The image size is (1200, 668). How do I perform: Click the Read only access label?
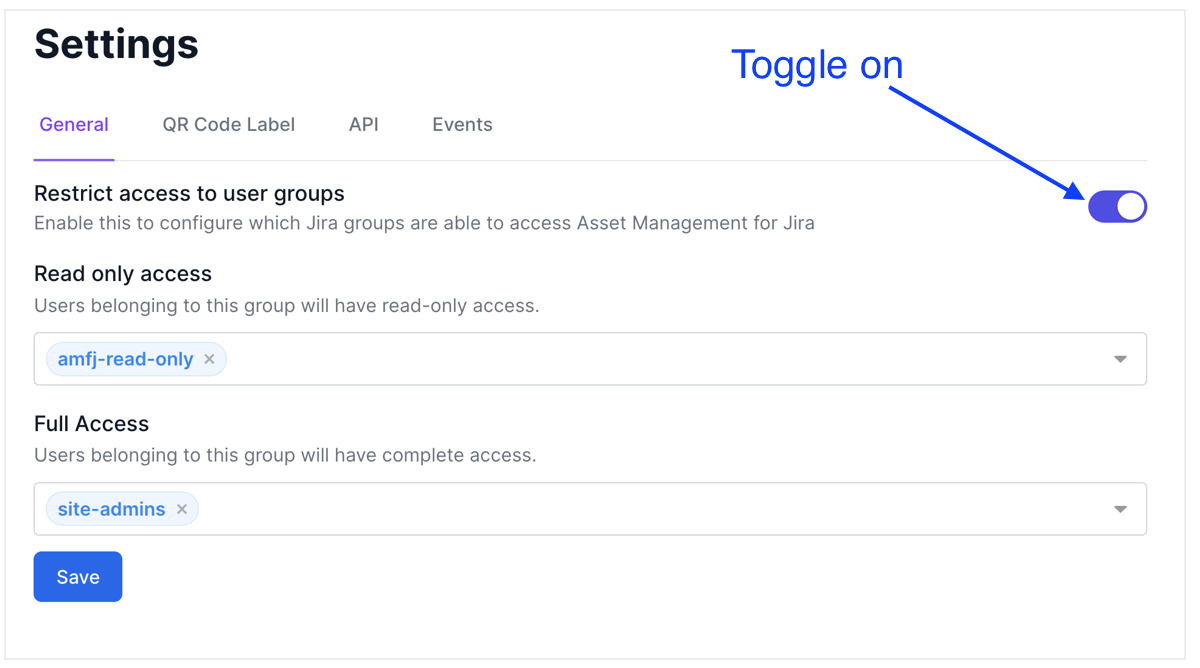pyautogui.click(x=123, y=273)
